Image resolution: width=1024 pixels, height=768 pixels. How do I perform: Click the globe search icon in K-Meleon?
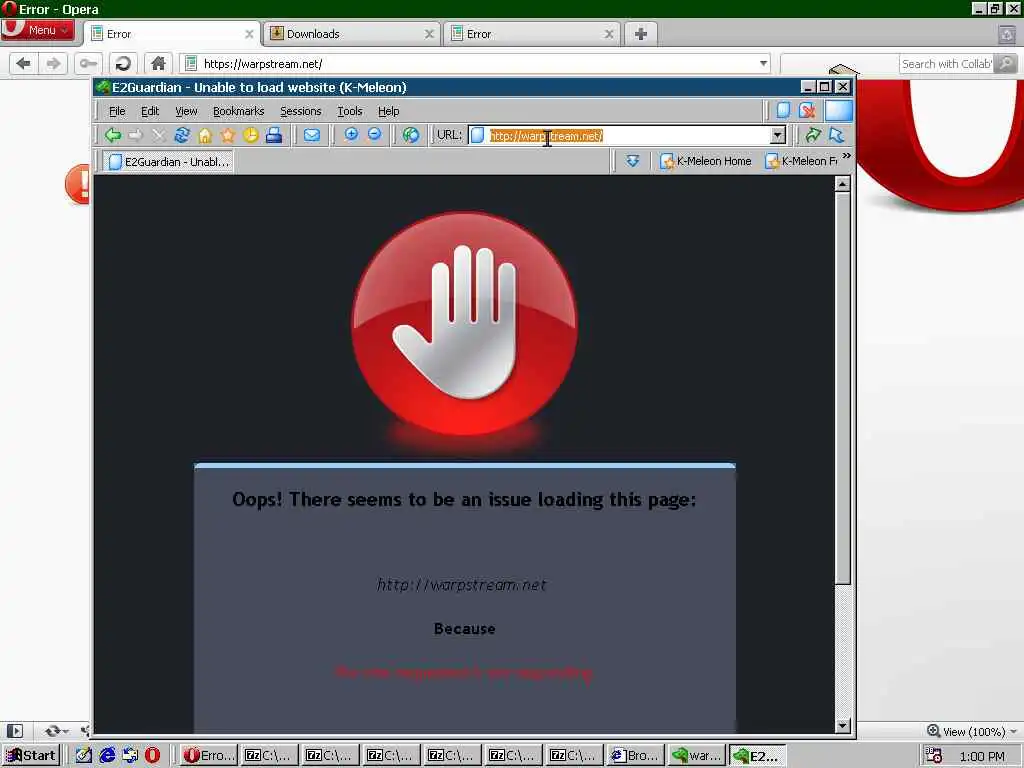coord(411,135)
